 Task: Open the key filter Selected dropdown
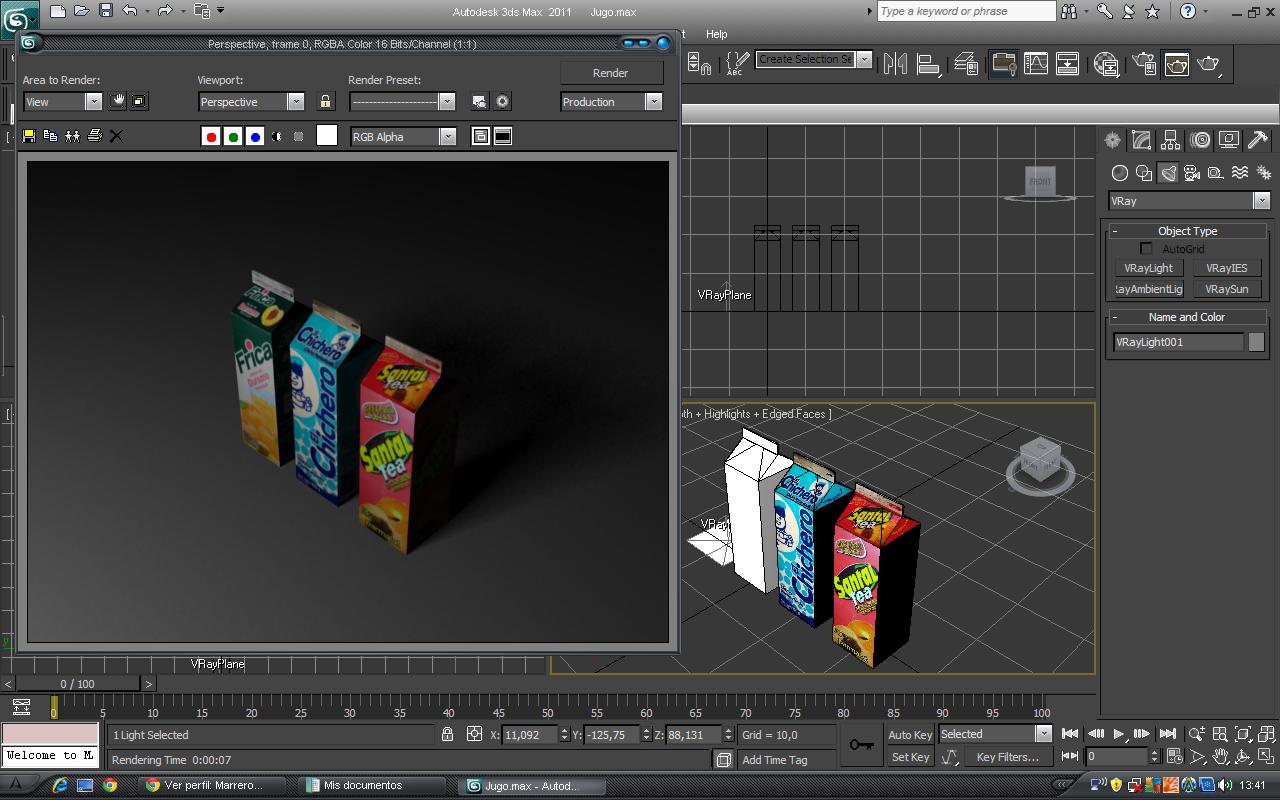(x=995, y=734)
